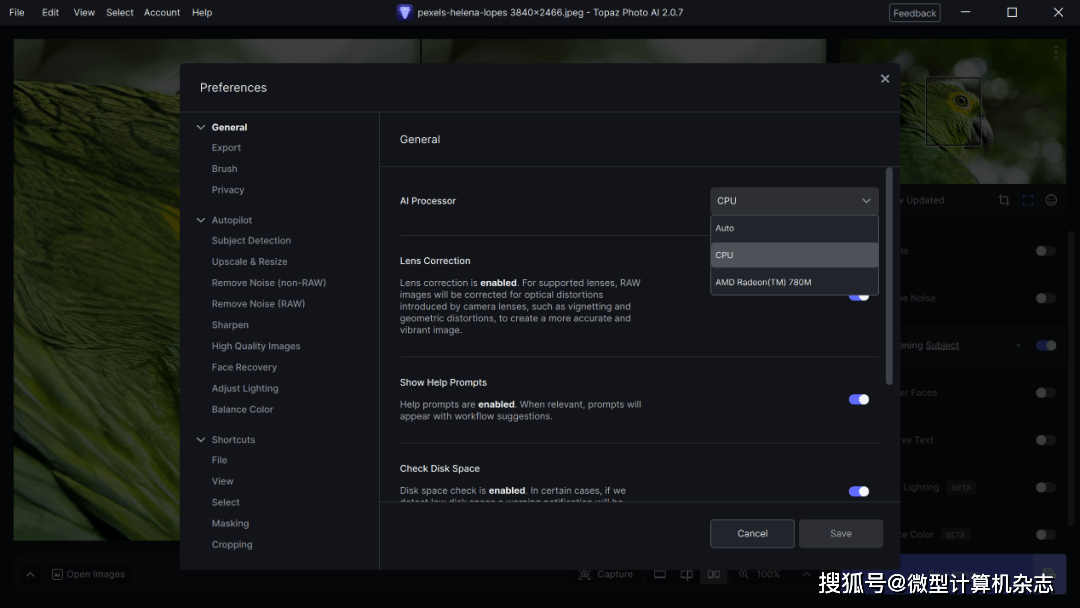Image resolution: width=1080 pixels, height=608 pixels.
Task: Select File item under Shortcuts tree
Action: [x=219, y=460]
